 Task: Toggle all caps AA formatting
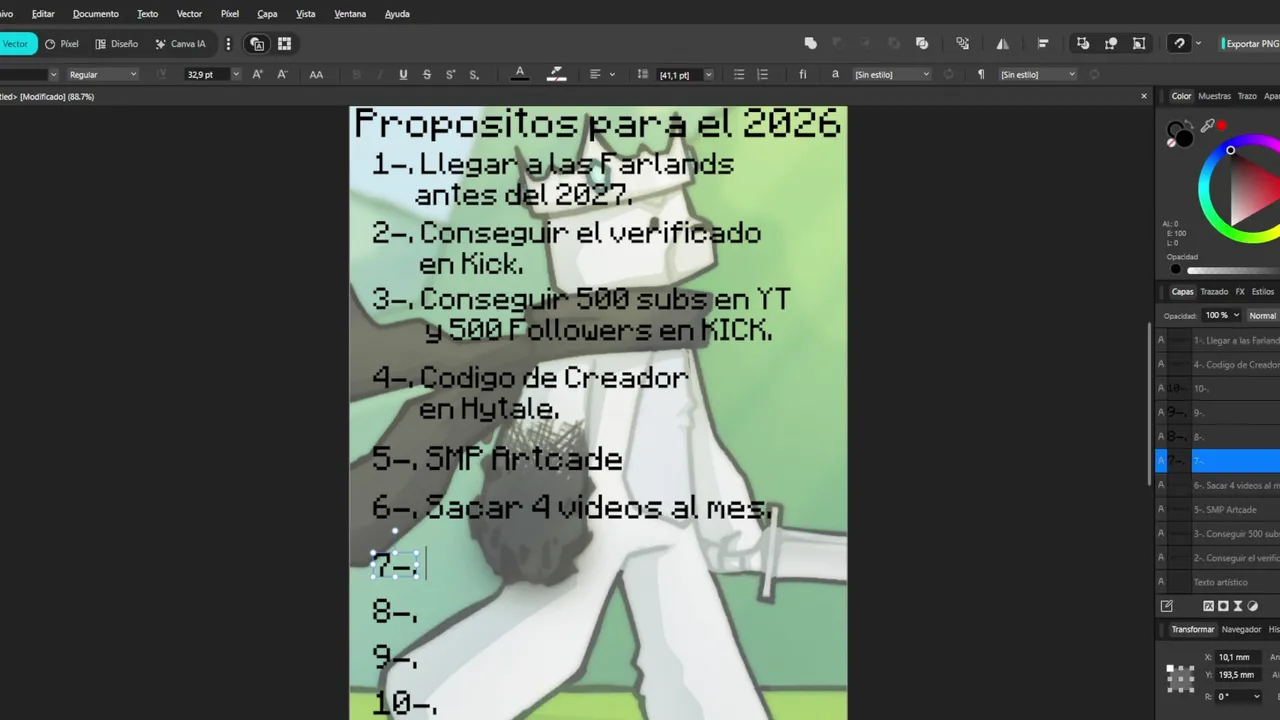(x=316, y=74)
